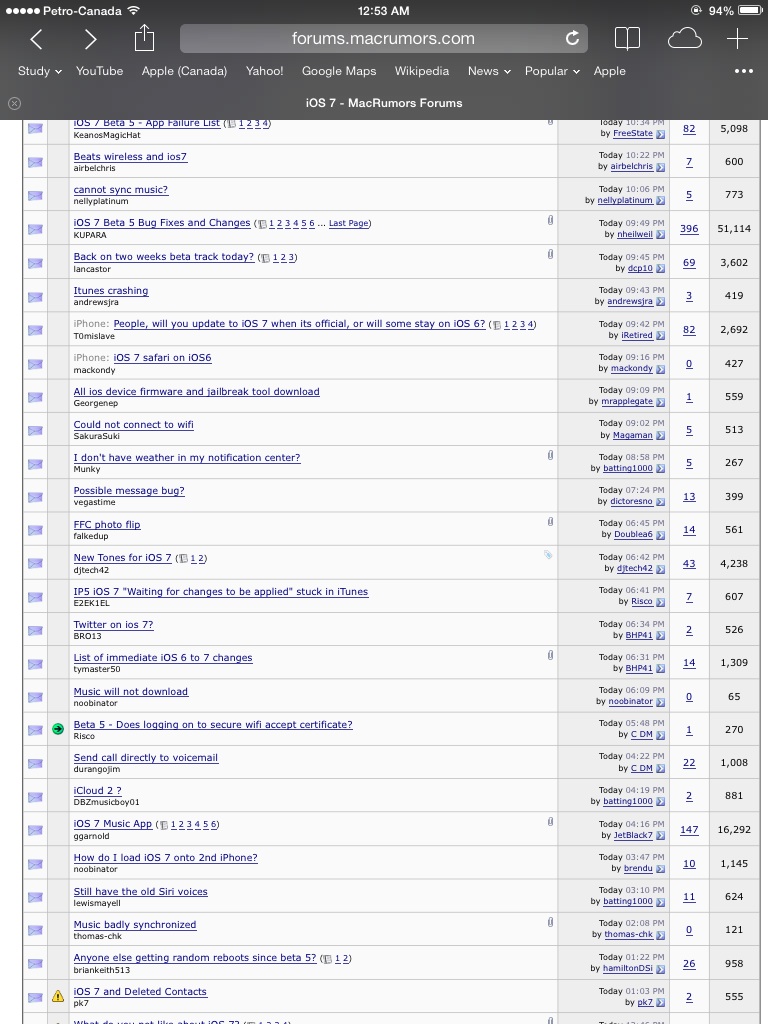The height and width of the screenshot is (1024, 768).
Task: Click the green arrow icon on Beta 5 wifi thread
Action: pyautogui.click(x=58, y=729)
